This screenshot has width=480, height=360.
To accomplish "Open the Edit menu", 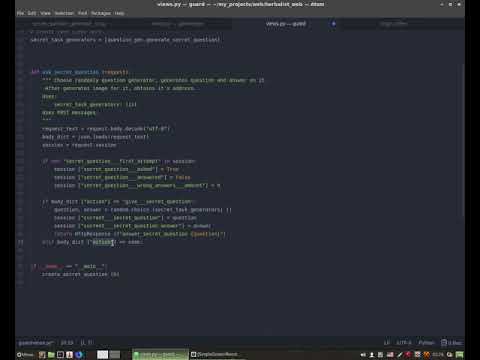I will (x=32, y=13).
